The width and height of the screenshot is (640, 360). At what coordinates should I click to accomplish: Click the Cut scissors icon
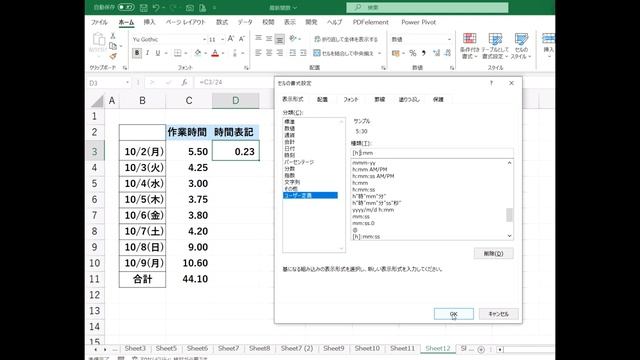113,36
